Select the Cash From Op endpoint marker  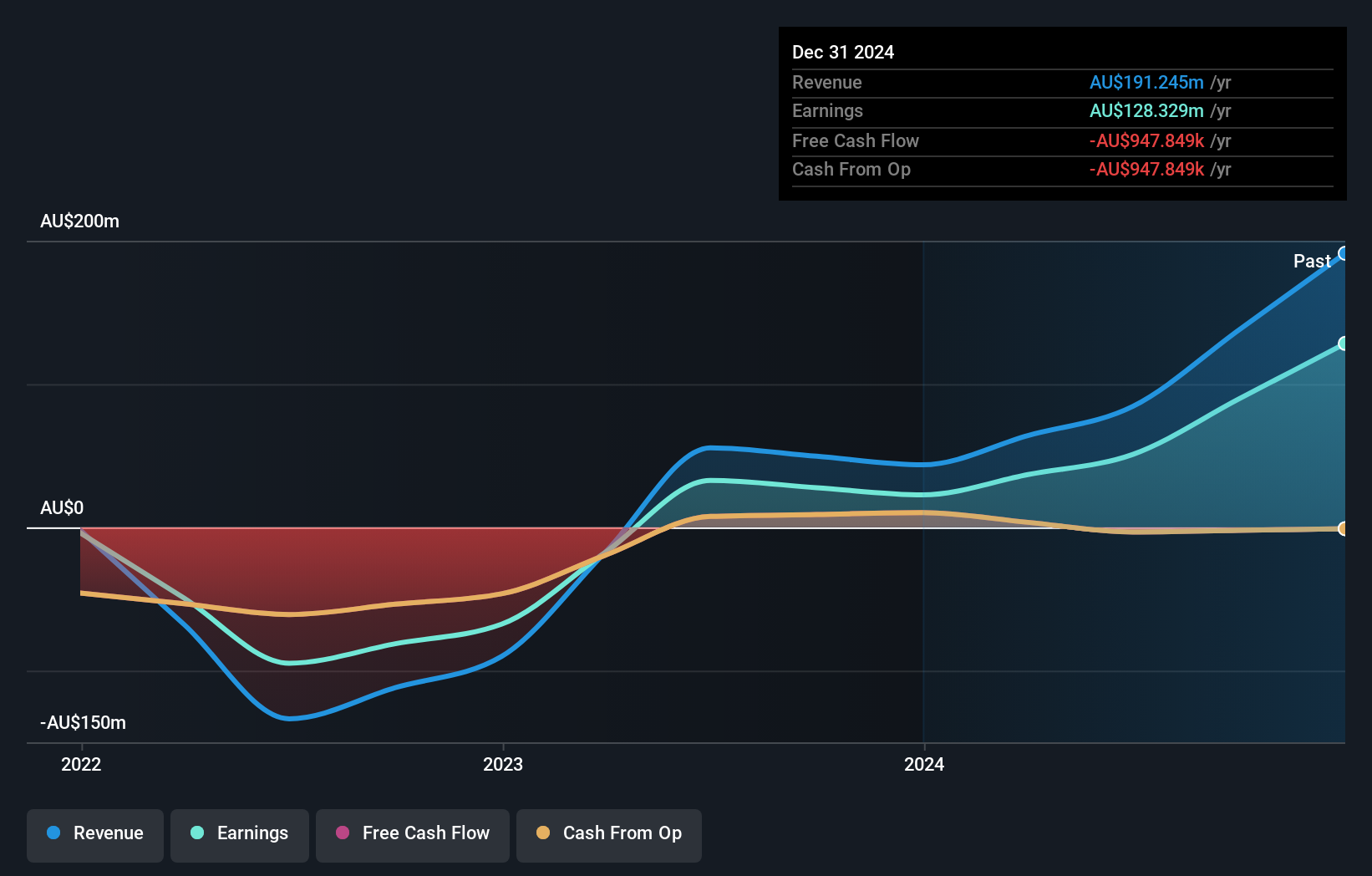(x=1343, y=528)
